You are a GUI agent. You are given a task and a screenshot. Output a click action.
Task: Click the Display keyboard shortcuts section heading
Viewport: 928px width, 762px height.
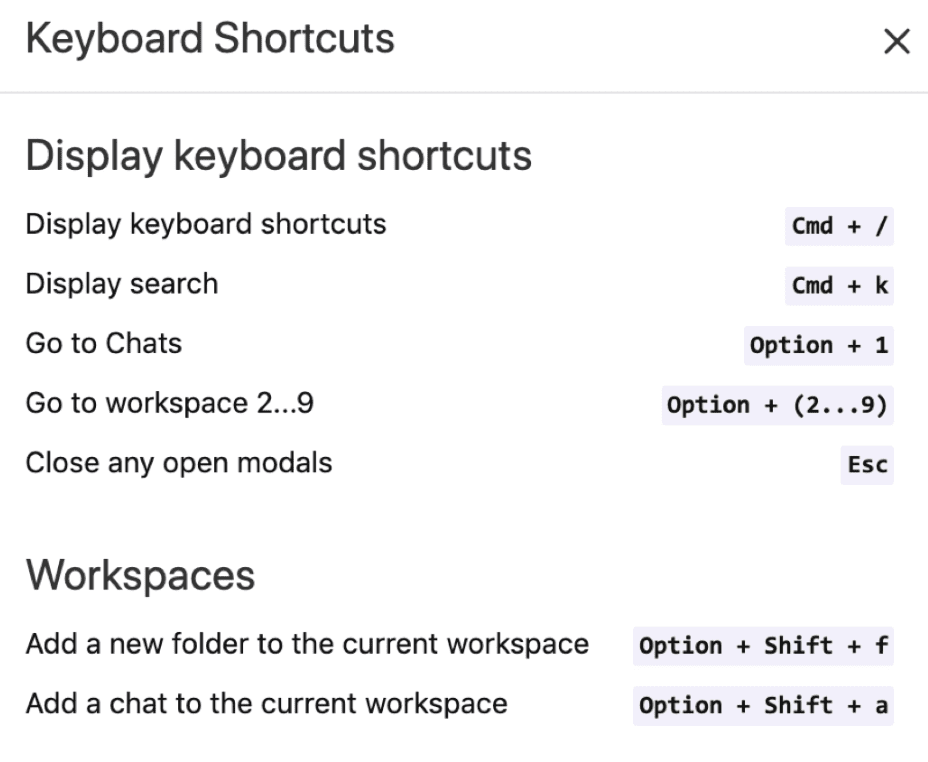[278, 157]
